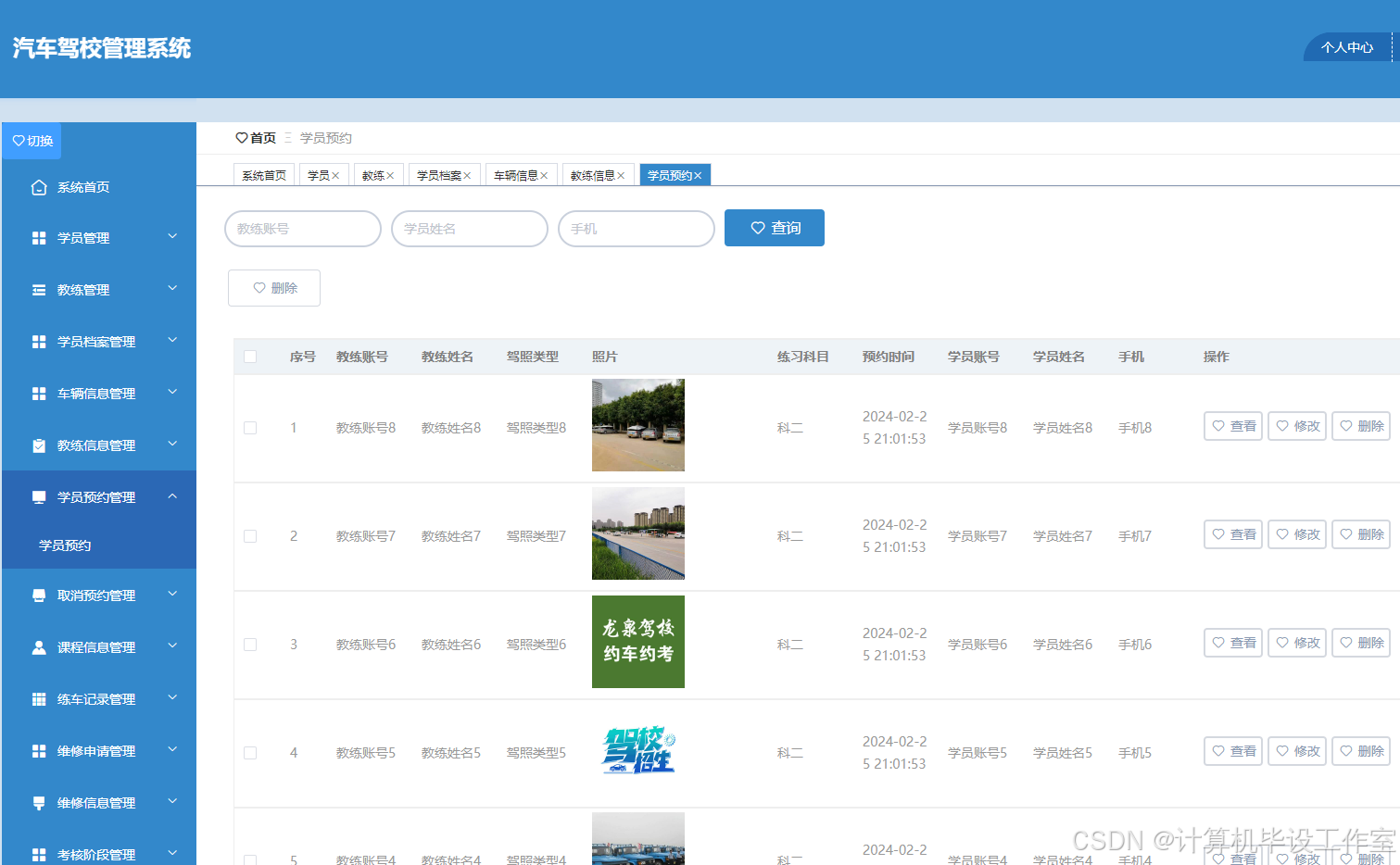Click the 首页 breadcrumb link

(x=263, y=138)
